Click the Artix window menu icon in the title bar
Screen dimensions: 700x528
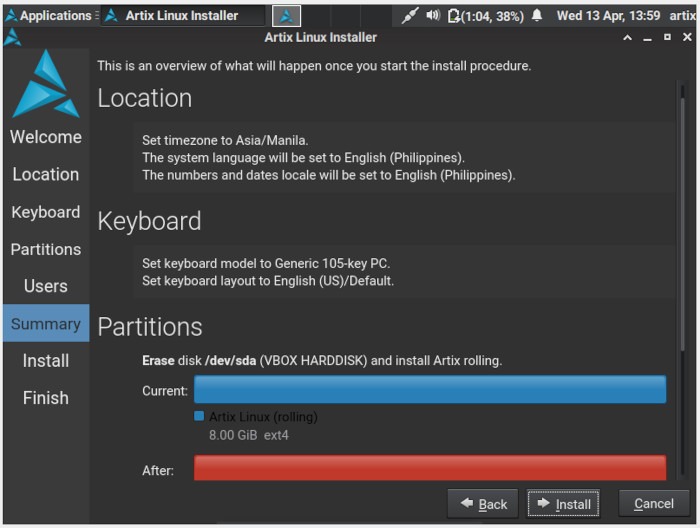coord(12,37)
